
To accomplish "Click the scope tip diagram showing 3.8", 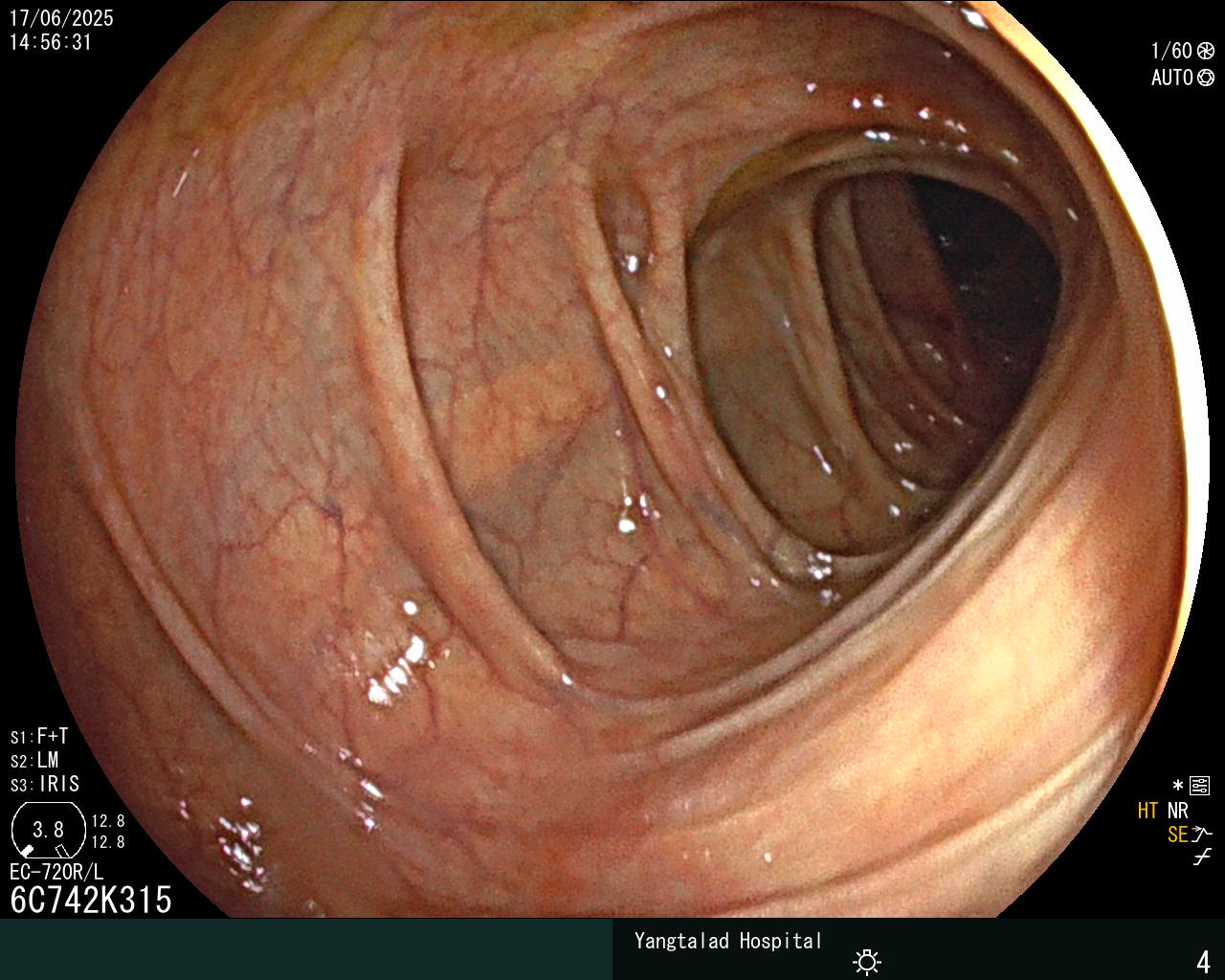I will coord(48,830).
